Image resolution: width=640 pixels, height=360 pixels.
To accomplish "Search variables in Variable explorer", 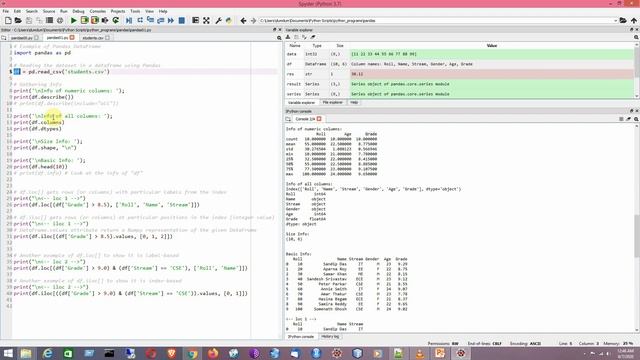I will [636, 37].
